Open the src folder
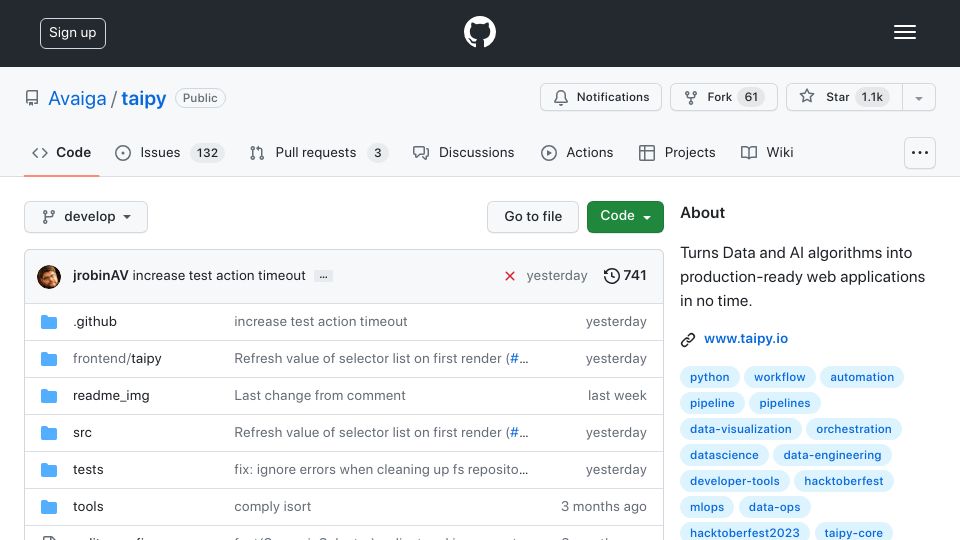This screenshot has width=960, height=540. tap(82, 433)
